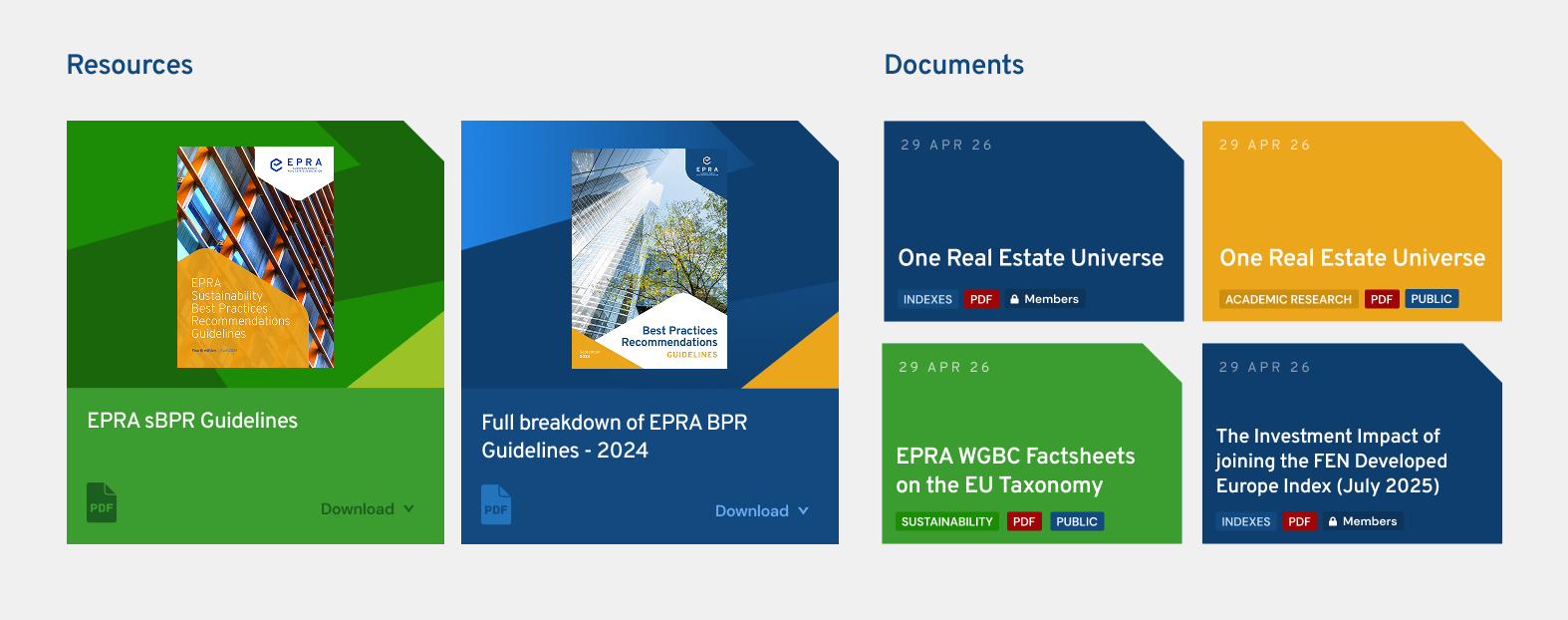Open Download link for Full breakdown of EPRA BPR

[x=752, y=510]
